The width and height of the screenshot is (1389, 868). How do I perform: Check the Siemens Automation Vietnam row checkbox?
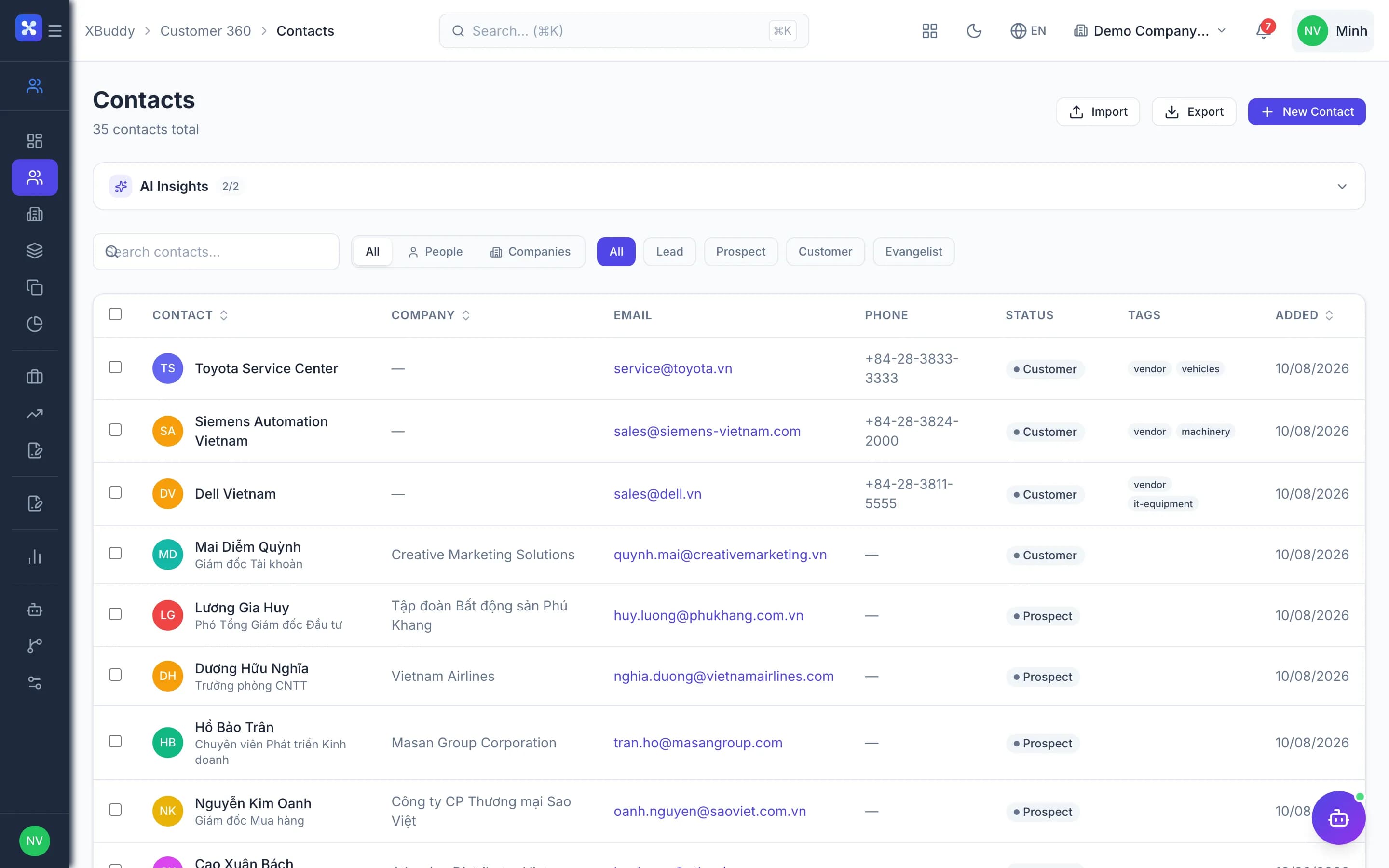115,430
